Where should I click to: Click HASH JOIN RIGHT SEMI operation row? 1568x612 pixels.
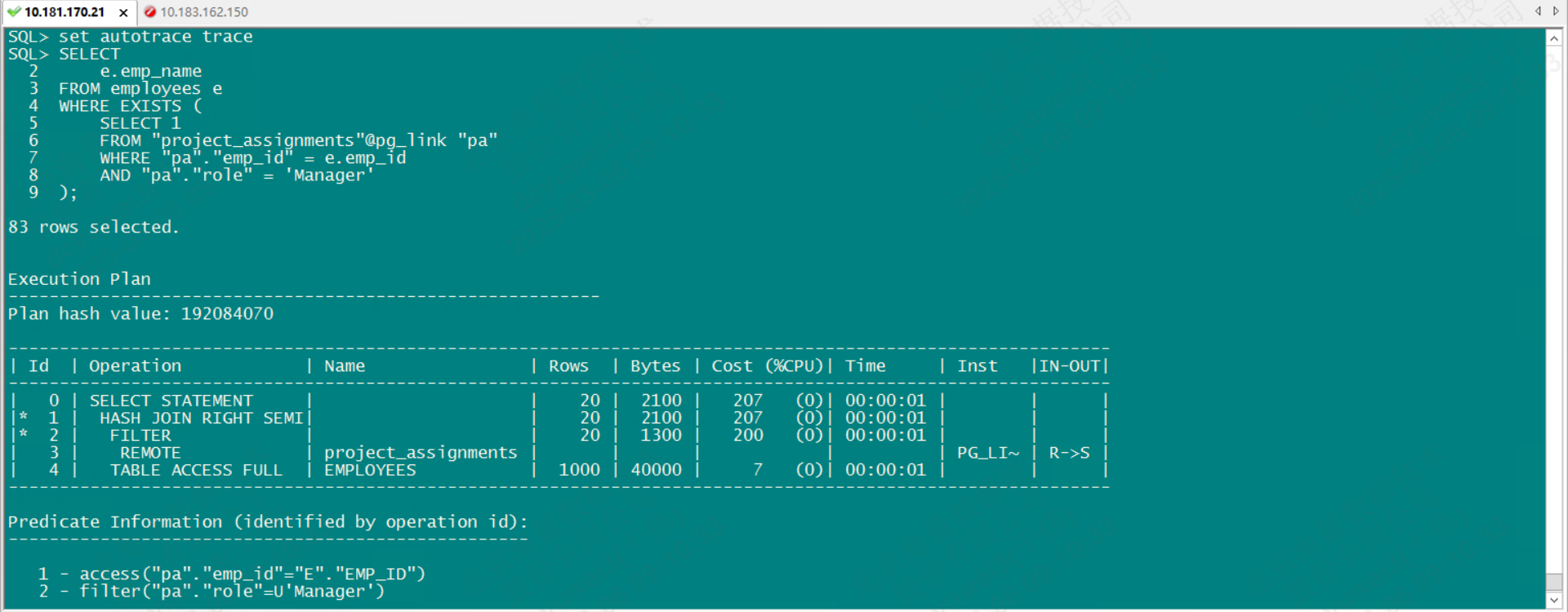click(201, 419)
